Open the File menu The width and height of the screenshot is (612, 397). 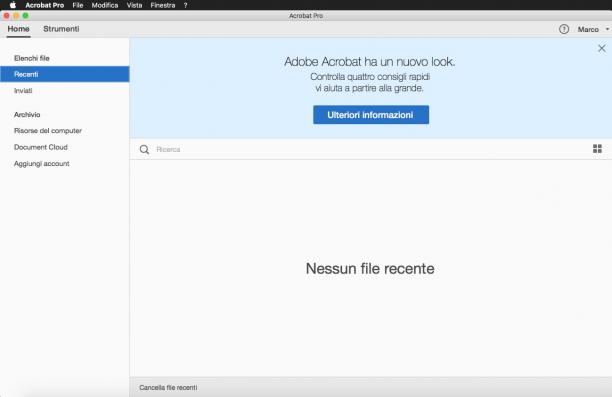[78, 5]
